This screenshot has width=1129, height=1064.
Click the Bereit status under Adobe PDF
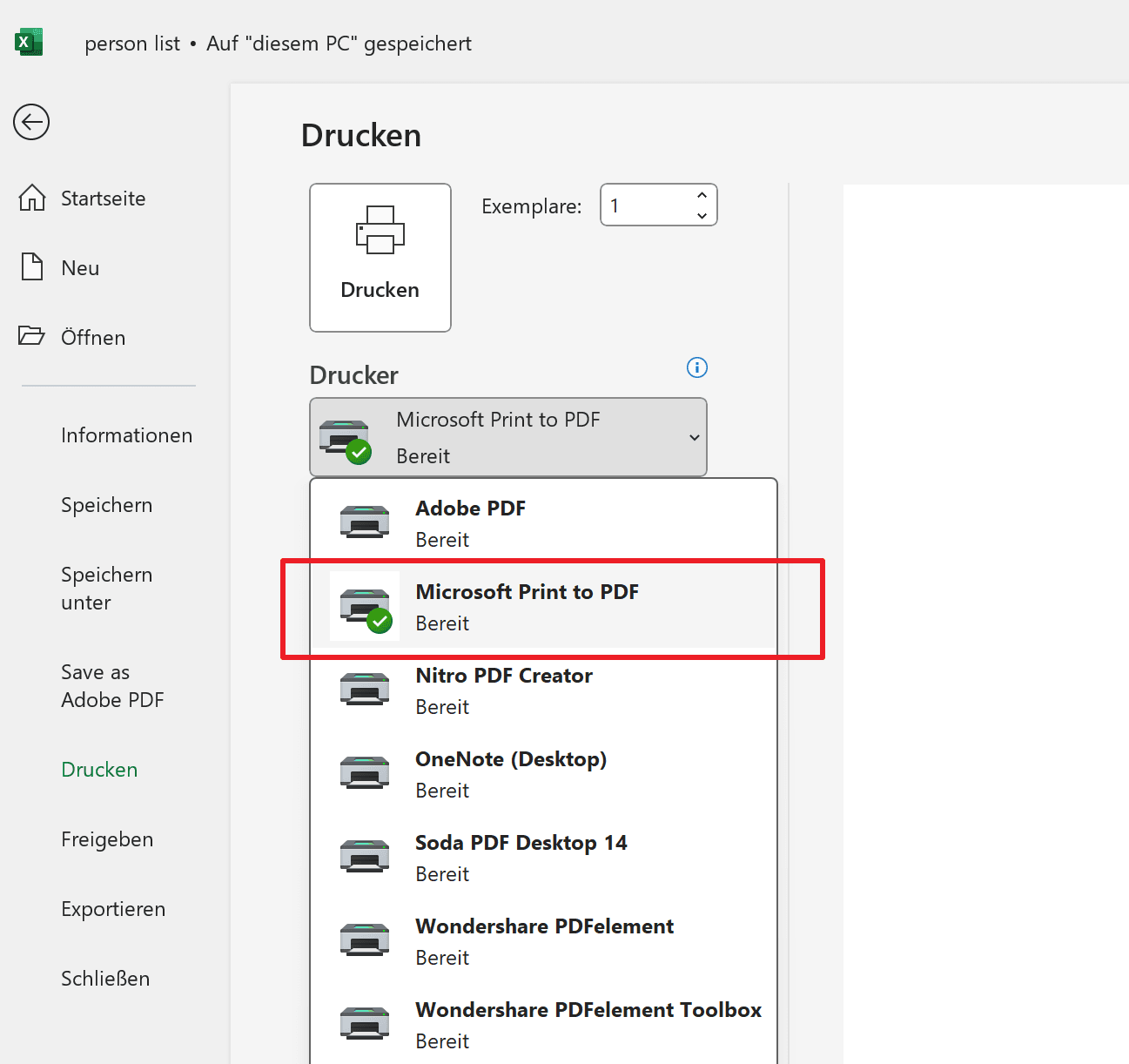[x=442, y=540]
